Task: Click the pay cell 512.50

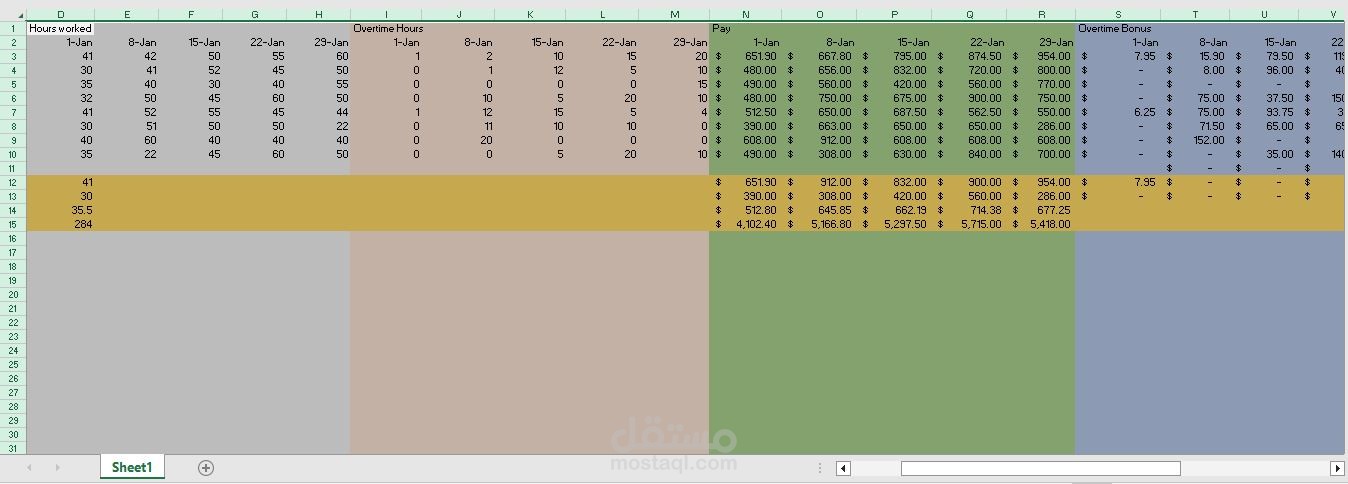Action: pos(746,112)
